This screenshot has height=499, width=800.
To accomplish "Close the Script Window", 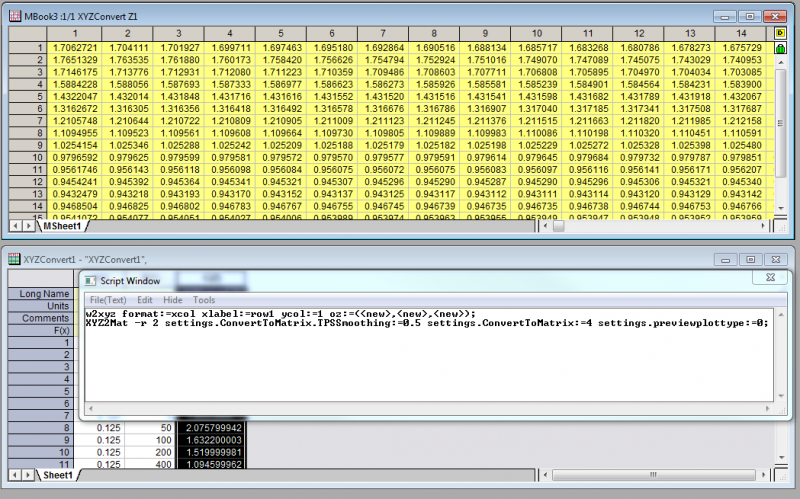I will (770, 277).
